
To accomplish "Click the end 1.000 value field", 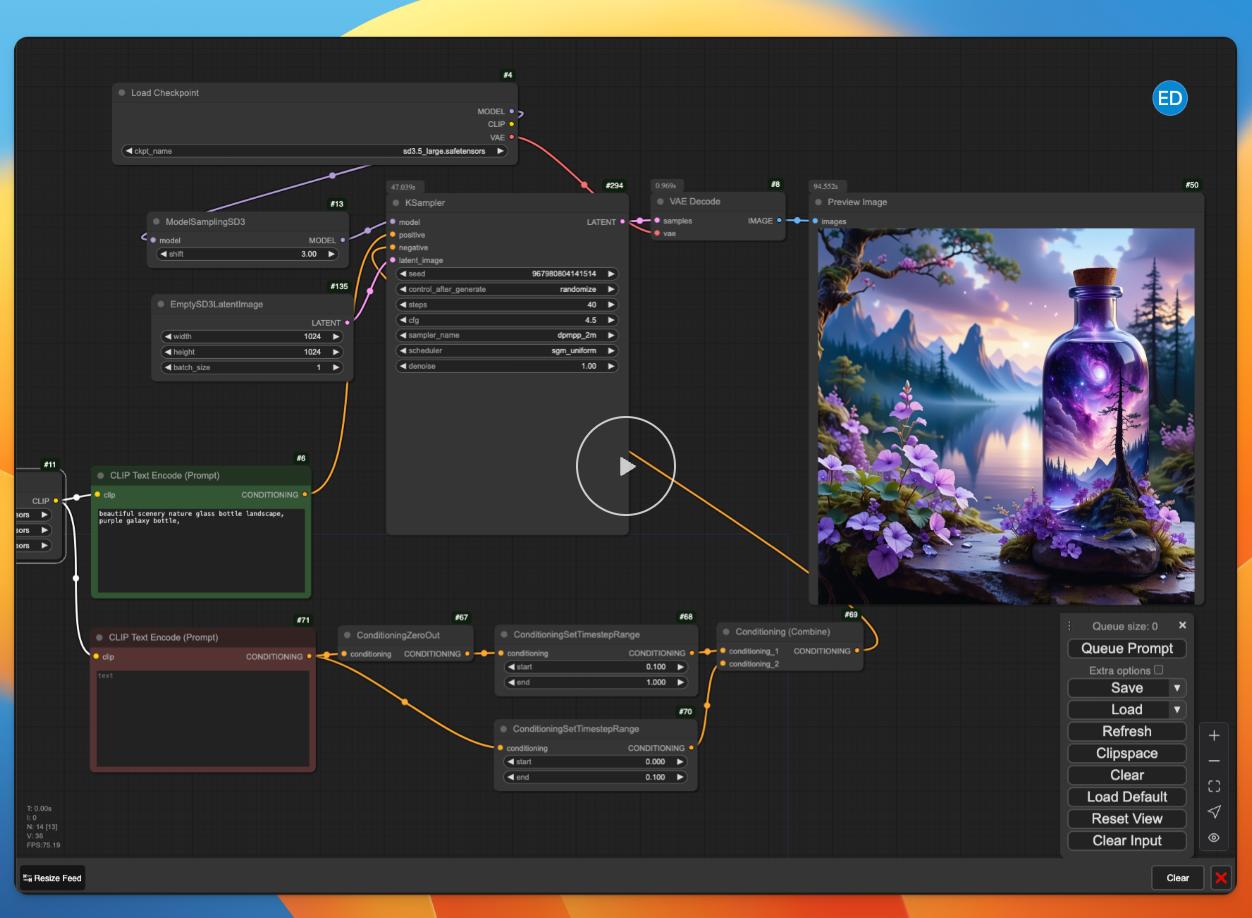I will [x=596, y=682].
